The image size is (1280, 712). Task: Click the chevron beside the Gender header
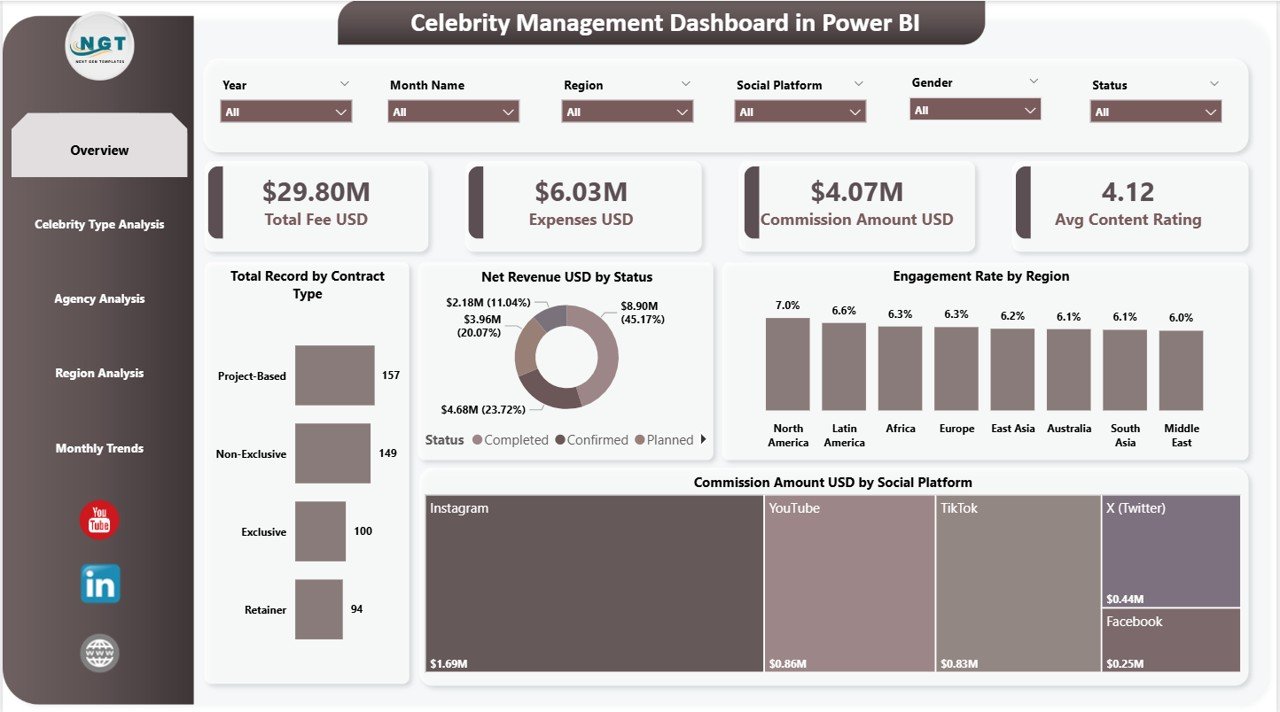tap(1032, 82)
